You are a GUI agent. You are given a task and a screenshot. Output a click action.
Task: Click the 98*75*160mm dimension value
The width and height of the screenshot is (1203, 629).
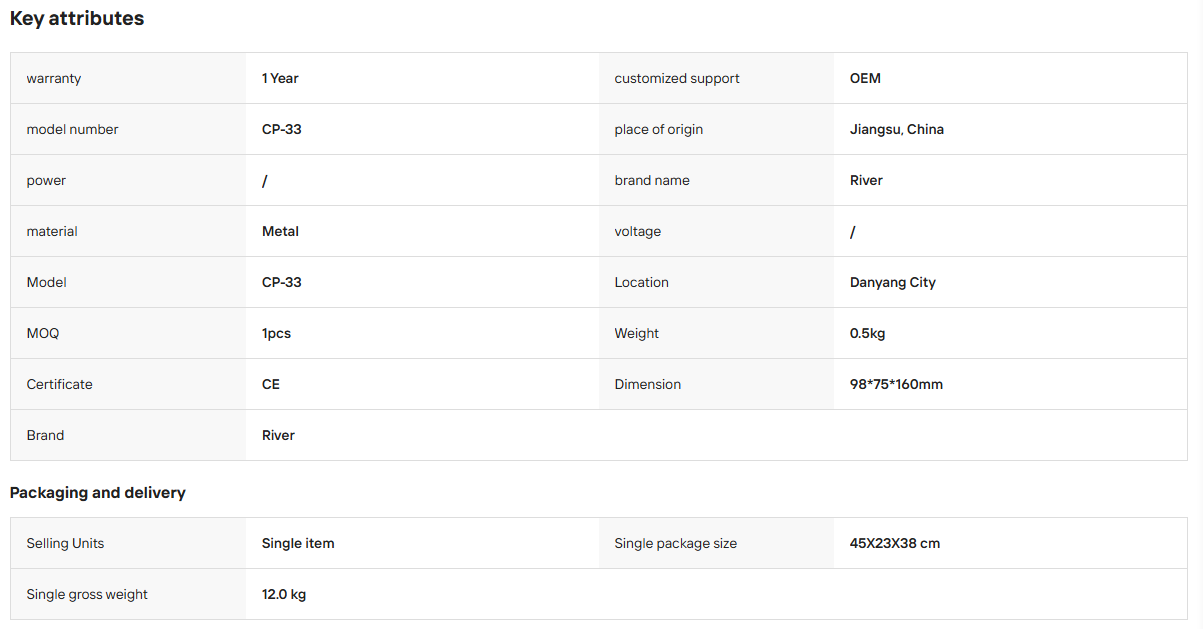[x=896, y=384]
